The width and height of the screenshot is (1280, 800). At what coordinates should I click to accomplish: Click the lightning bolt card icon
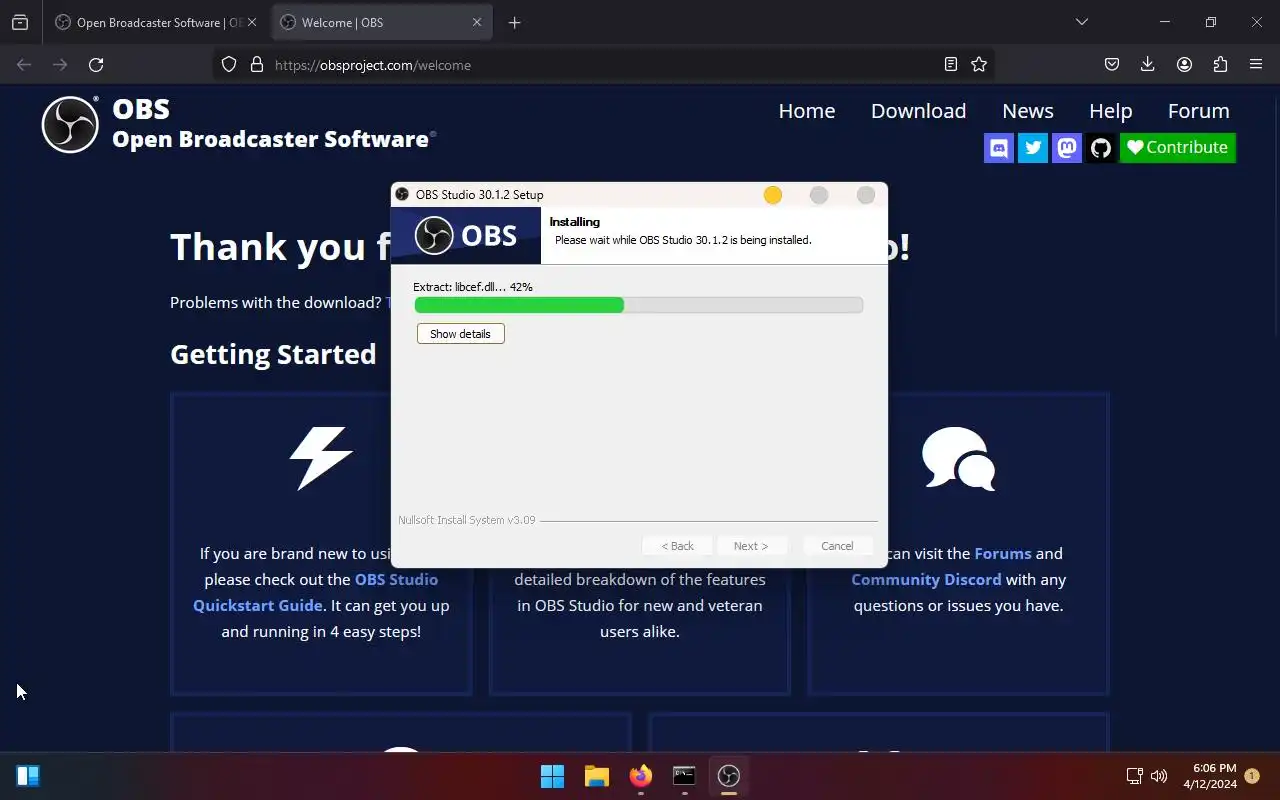[x=321, y=458]
